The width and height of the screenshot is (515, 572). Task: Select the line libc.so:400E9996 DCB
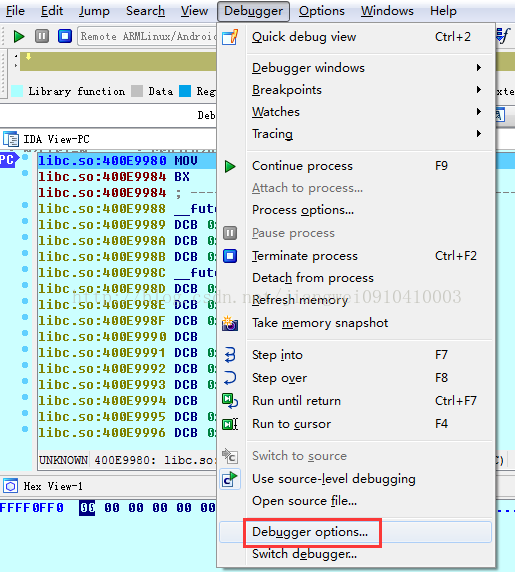(x=127, y=433)
